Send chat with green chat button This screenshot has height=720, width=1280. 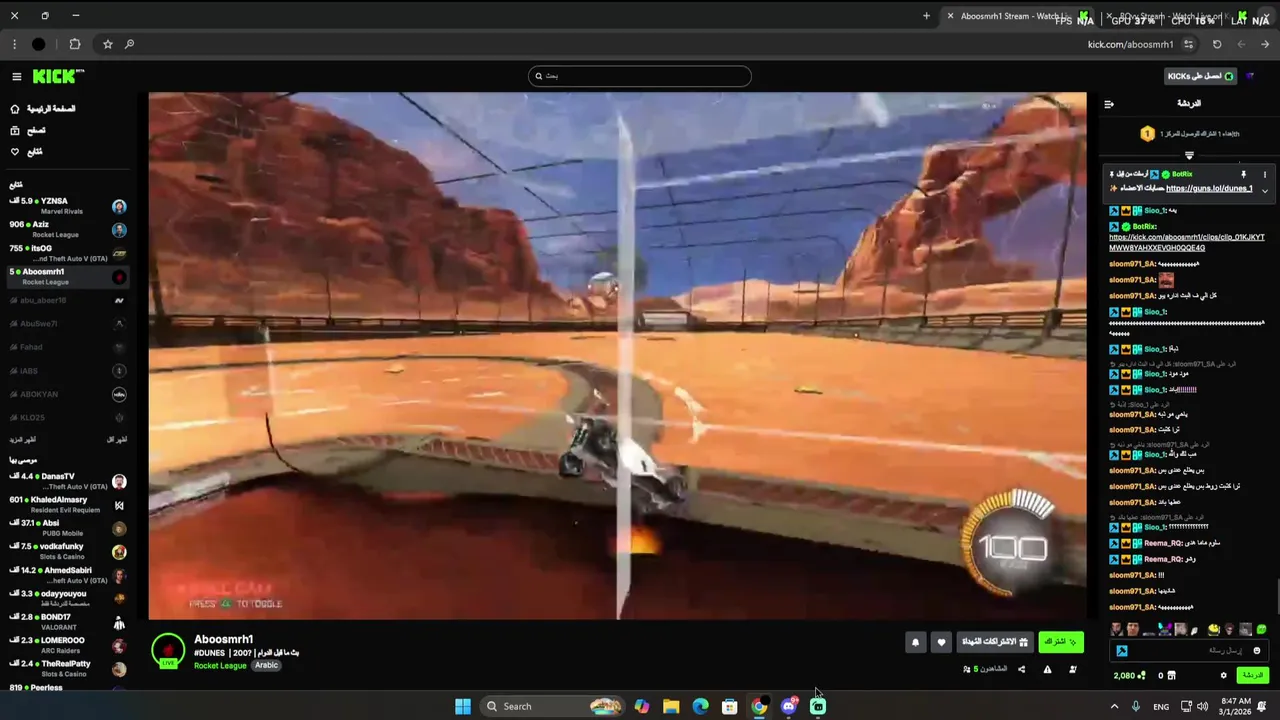(1252, 675)
